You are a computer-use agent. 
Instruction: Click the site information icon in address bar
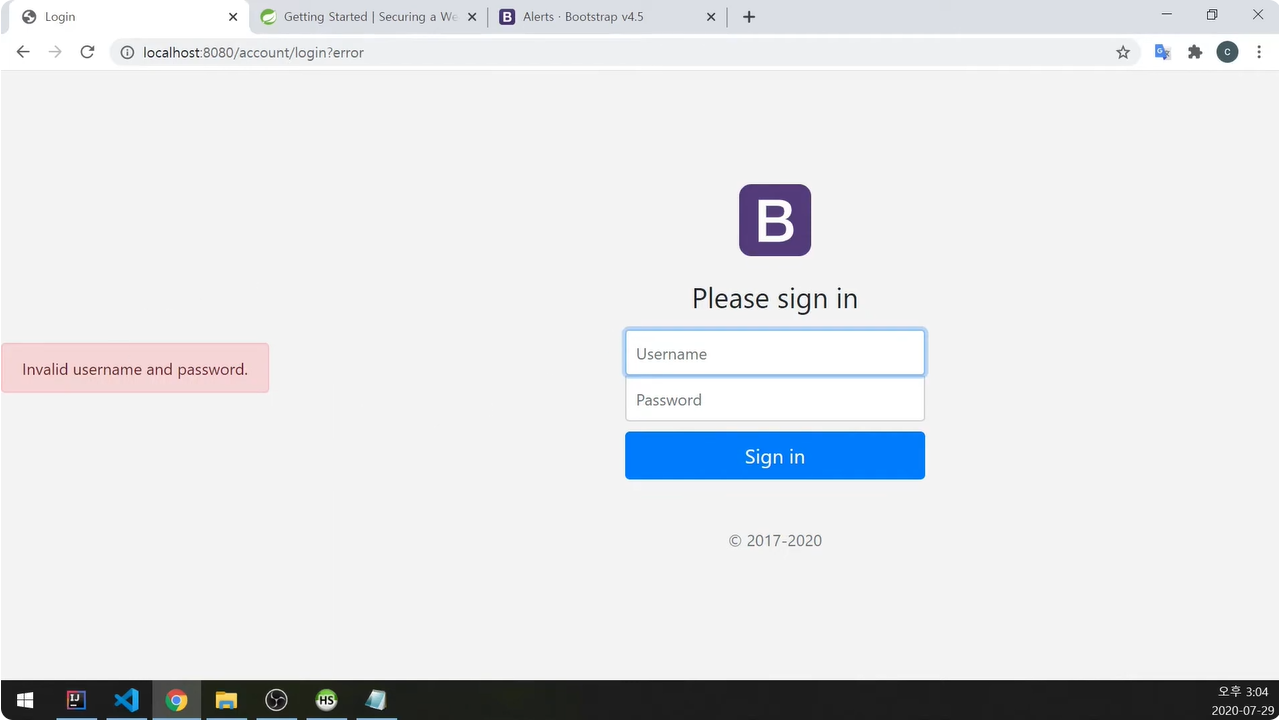(127, 52)
